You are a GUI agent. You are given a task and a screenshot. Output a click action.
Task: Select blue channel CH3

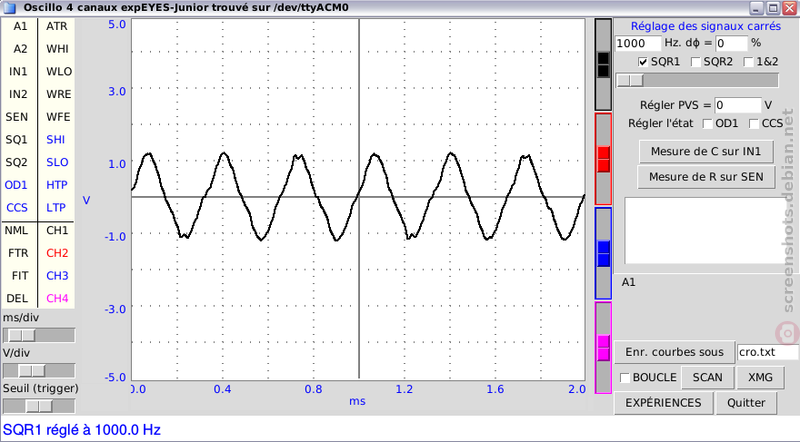pyautogui.click(x=57, y=276)
